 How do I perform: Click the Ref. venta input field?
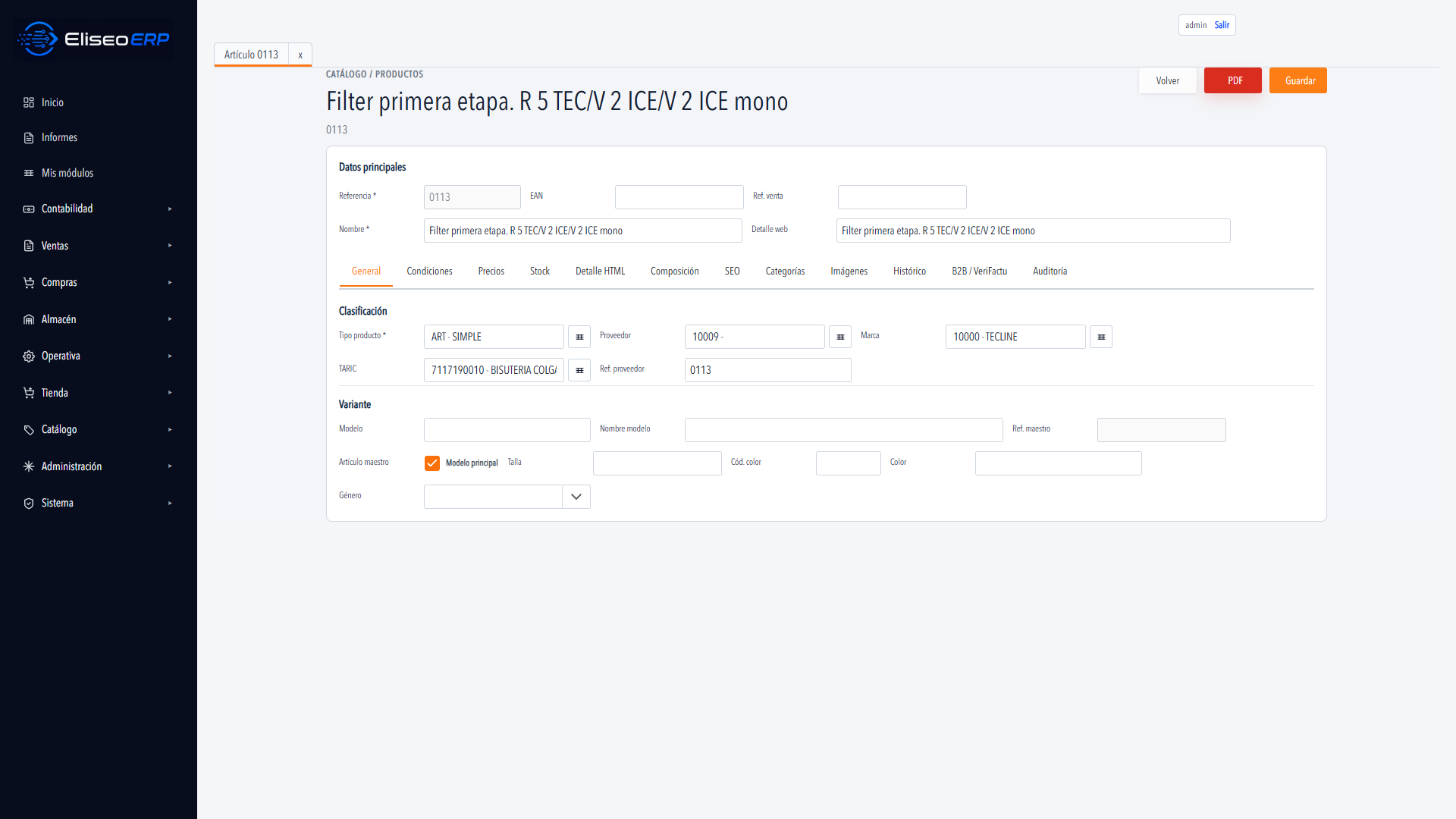click(x=902, y=197)
